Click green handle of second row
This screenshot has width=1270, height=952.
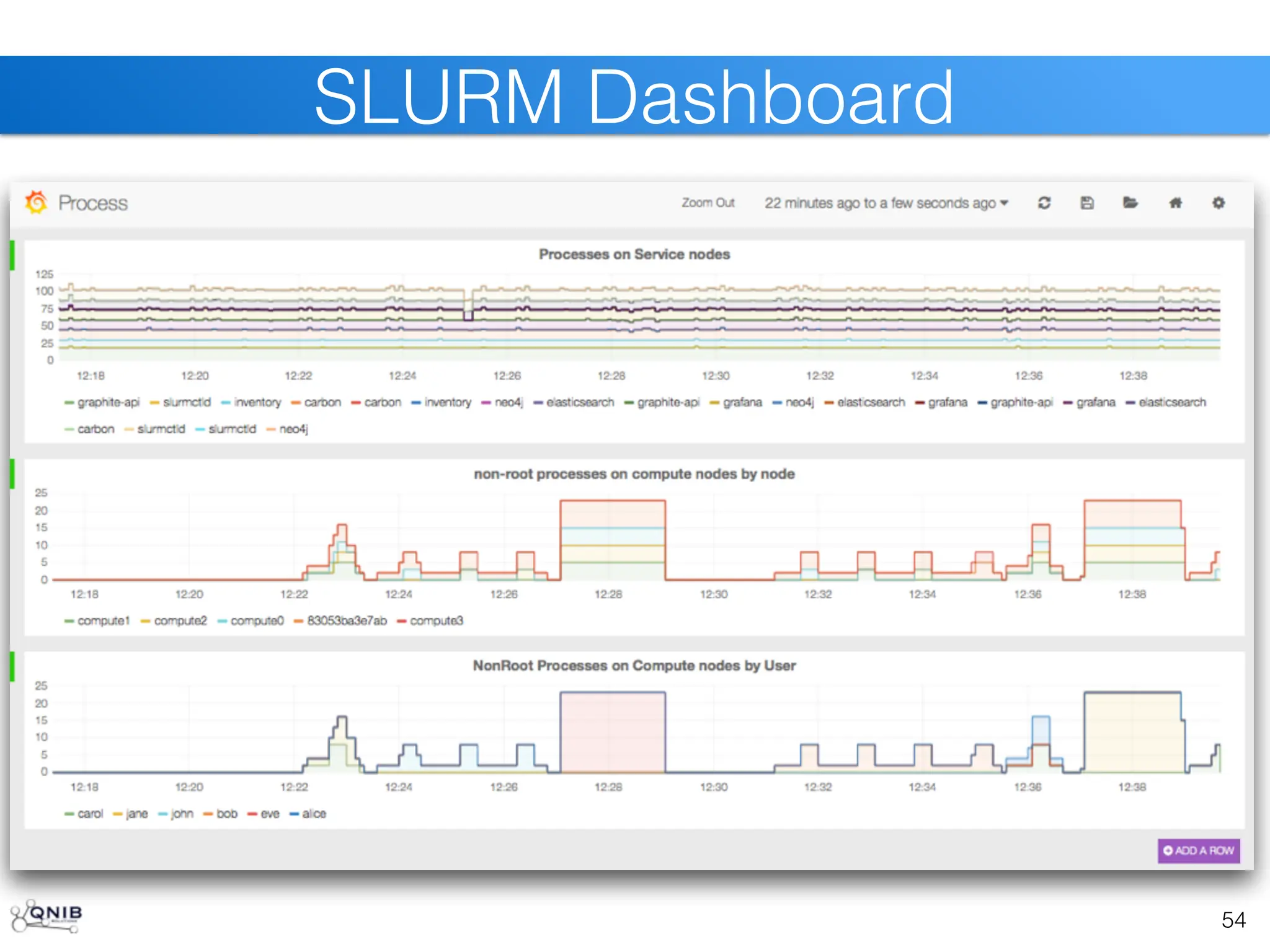point(12,474)
